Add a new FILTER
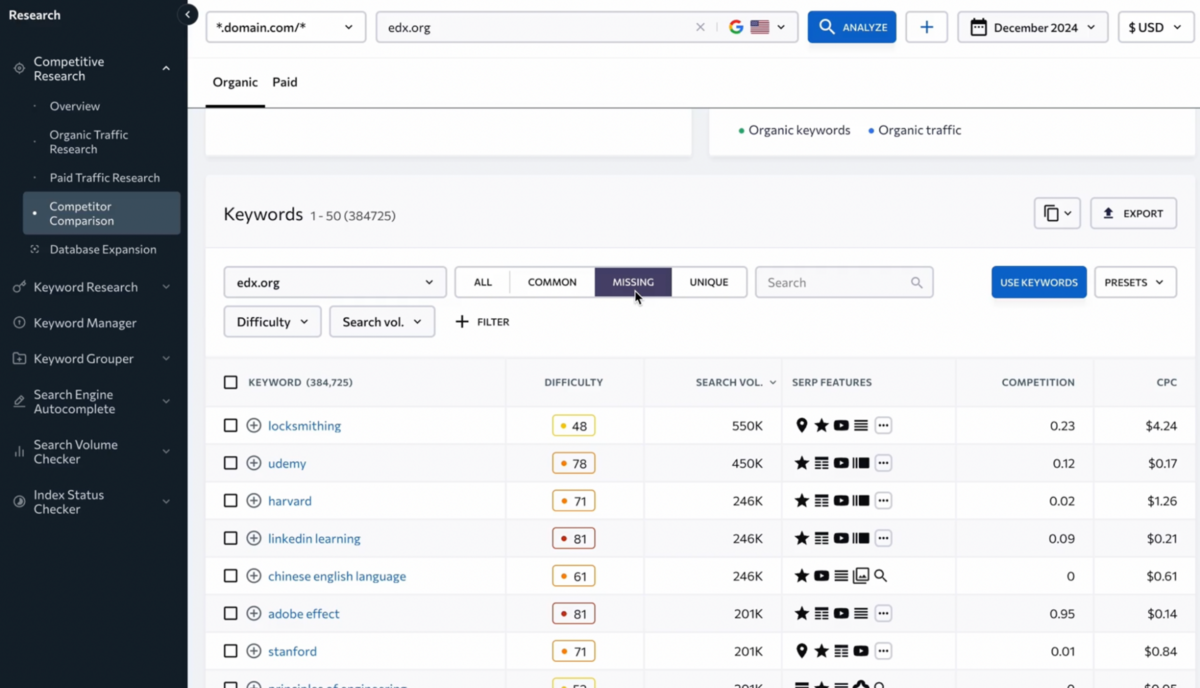The image size is (1200, 688). pyautogui.click(x=482, y=322)
